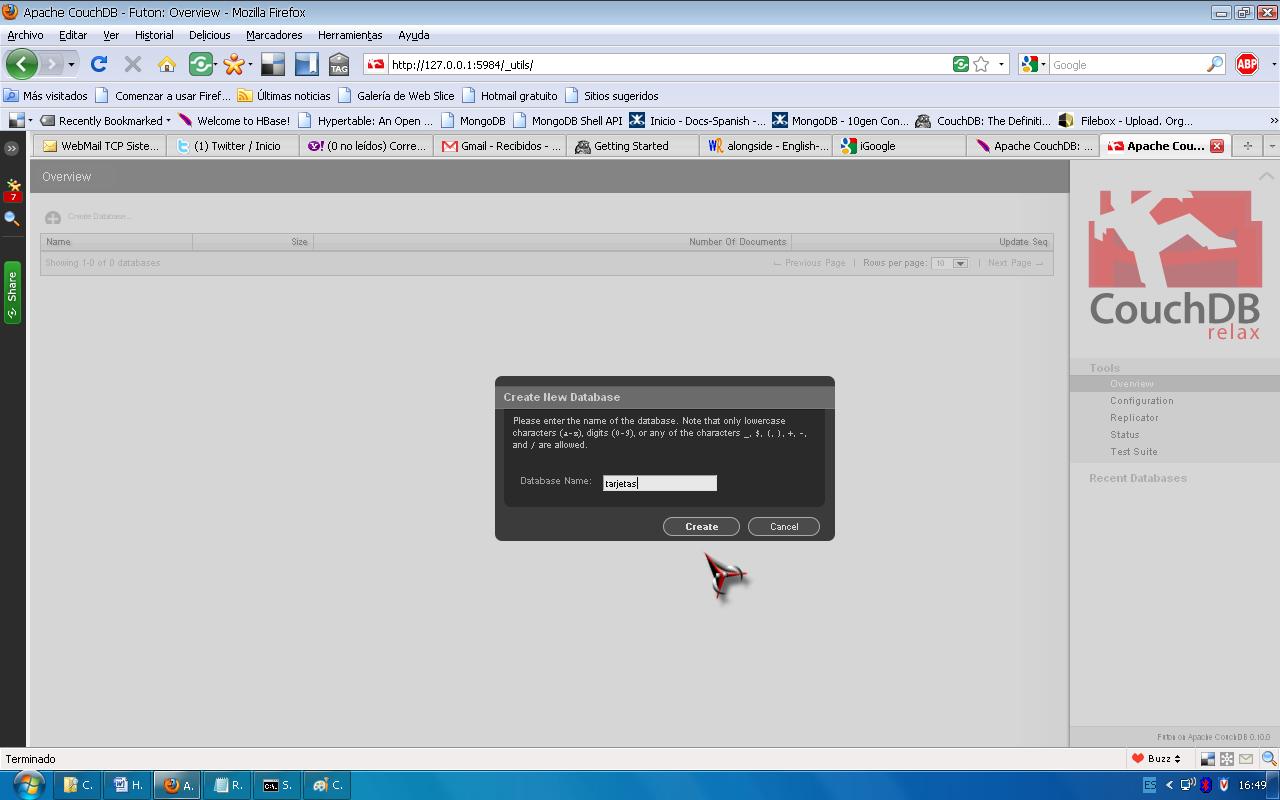Click the Delicious bookmarks checkered icon
Screen dimensions: 1280x800
pos(273,64)
